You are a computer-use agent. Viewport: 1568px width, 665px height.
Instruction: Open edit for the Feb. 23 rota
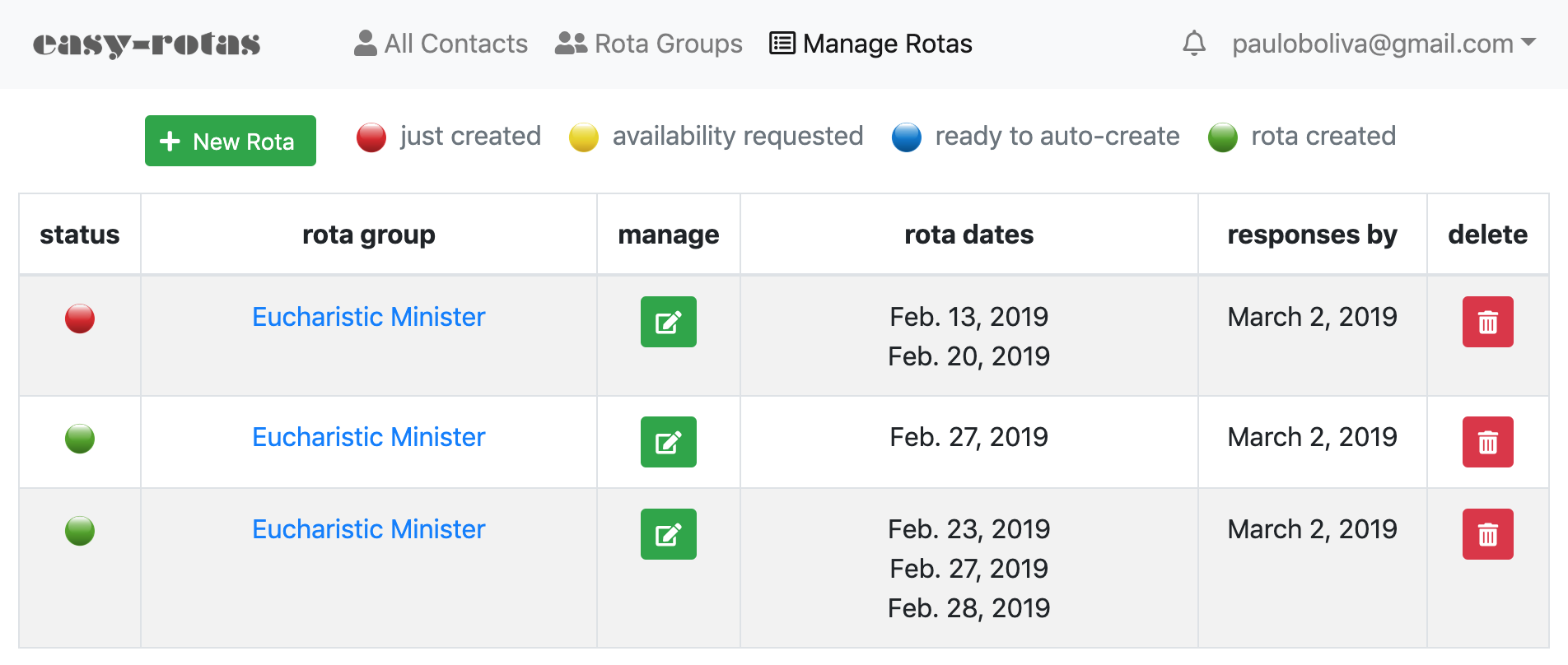(668, 534)
